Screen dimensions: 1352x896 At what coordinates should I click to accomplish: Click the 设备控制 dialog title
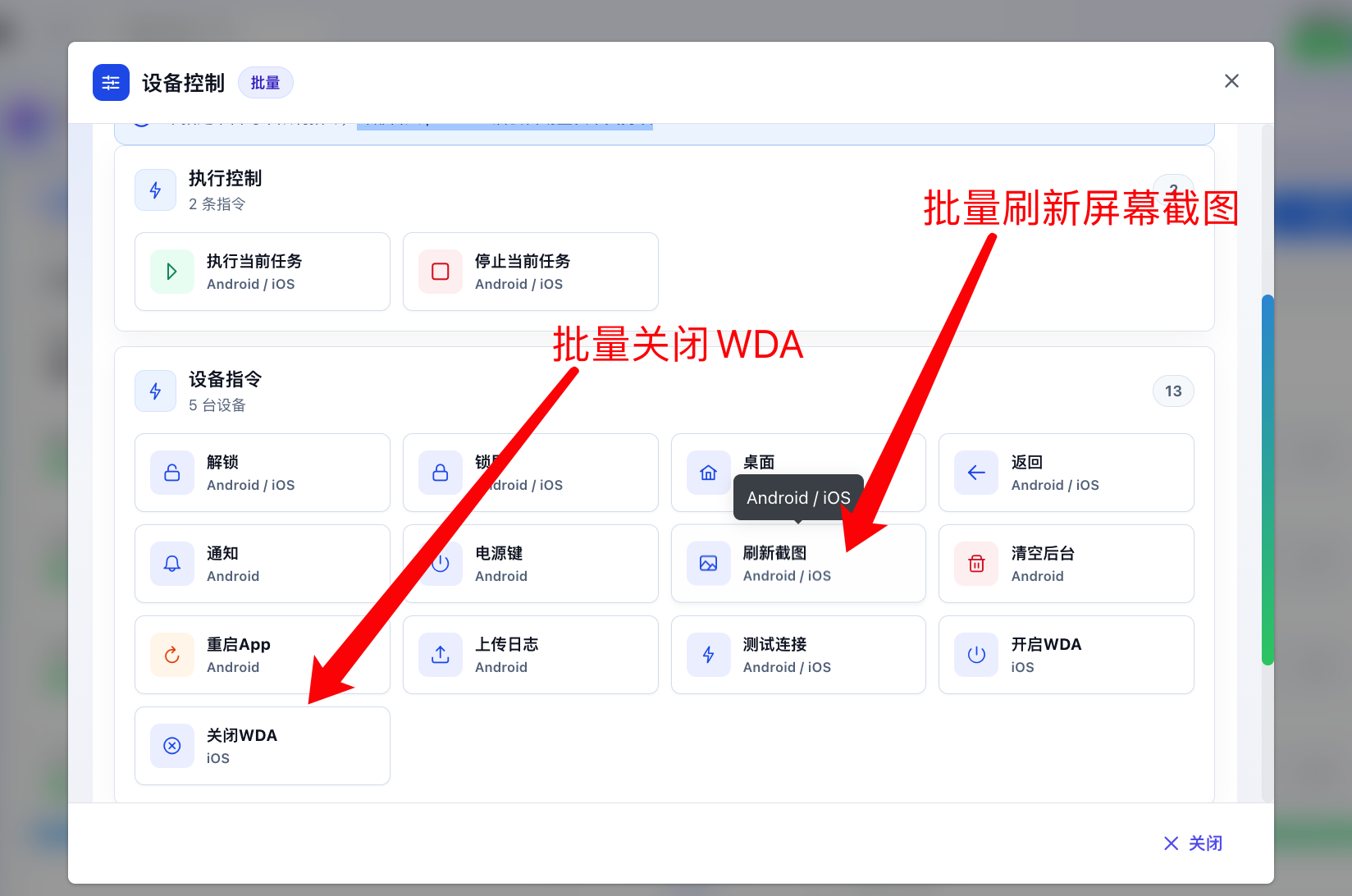tap(183, 83)
